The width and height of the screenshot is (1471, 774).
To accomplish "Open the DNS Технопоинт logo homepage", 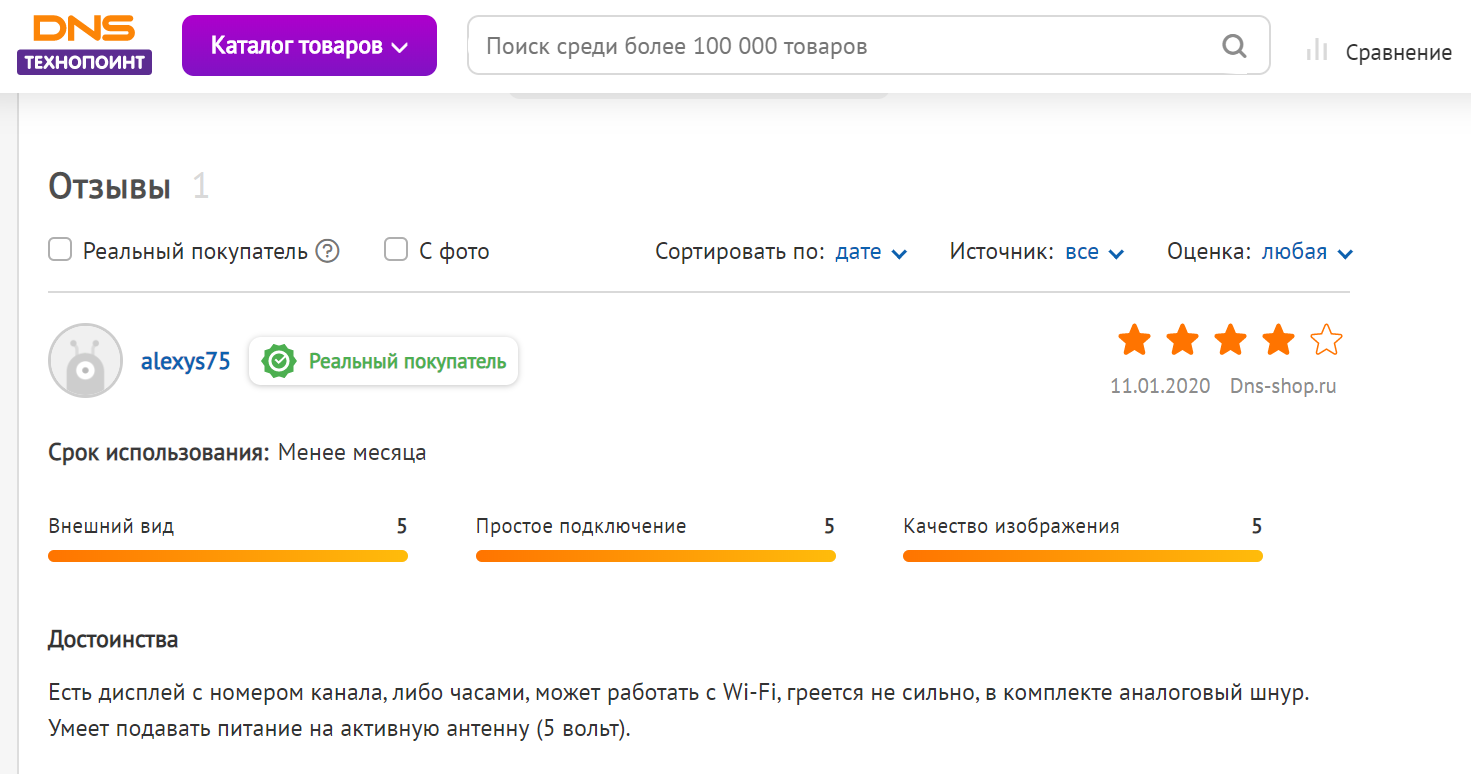I will point(84,45).
